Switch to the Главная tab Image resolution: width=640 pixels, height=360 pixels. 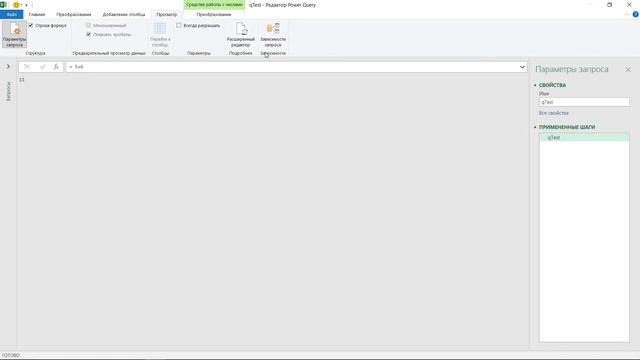(37, 14)
